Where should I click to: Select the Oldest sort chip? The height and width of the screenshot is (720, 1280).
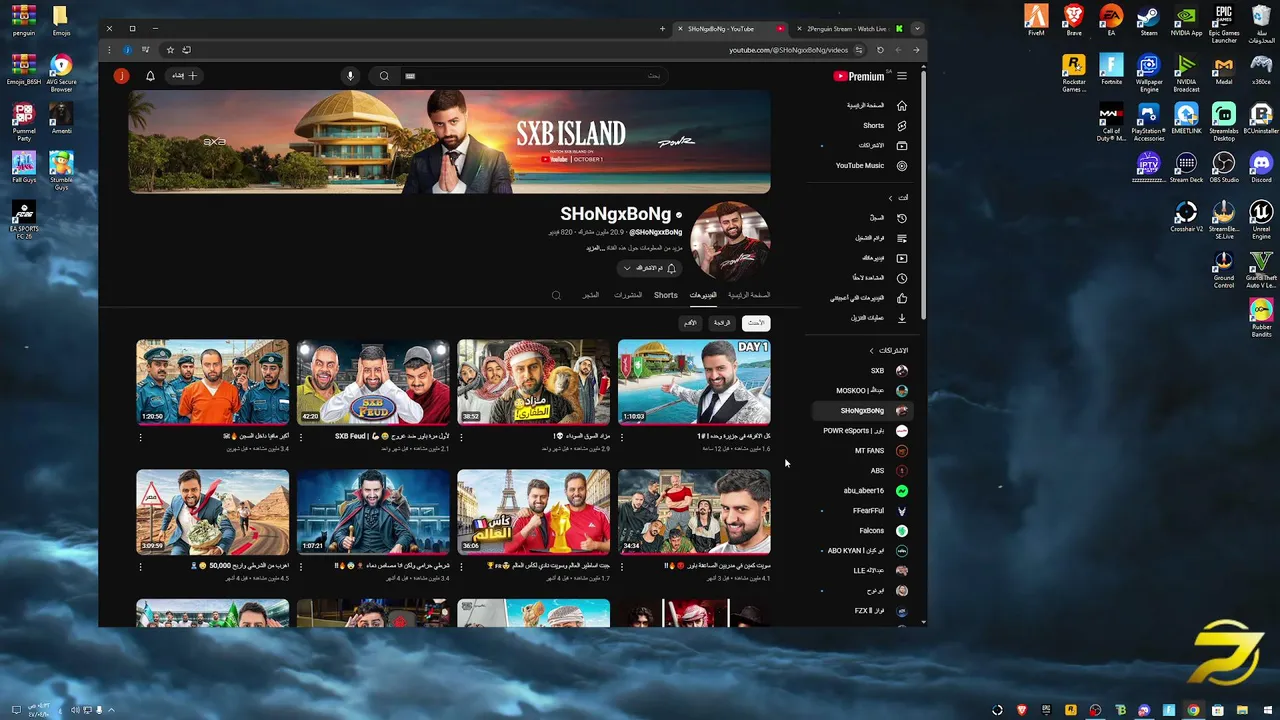690,323
